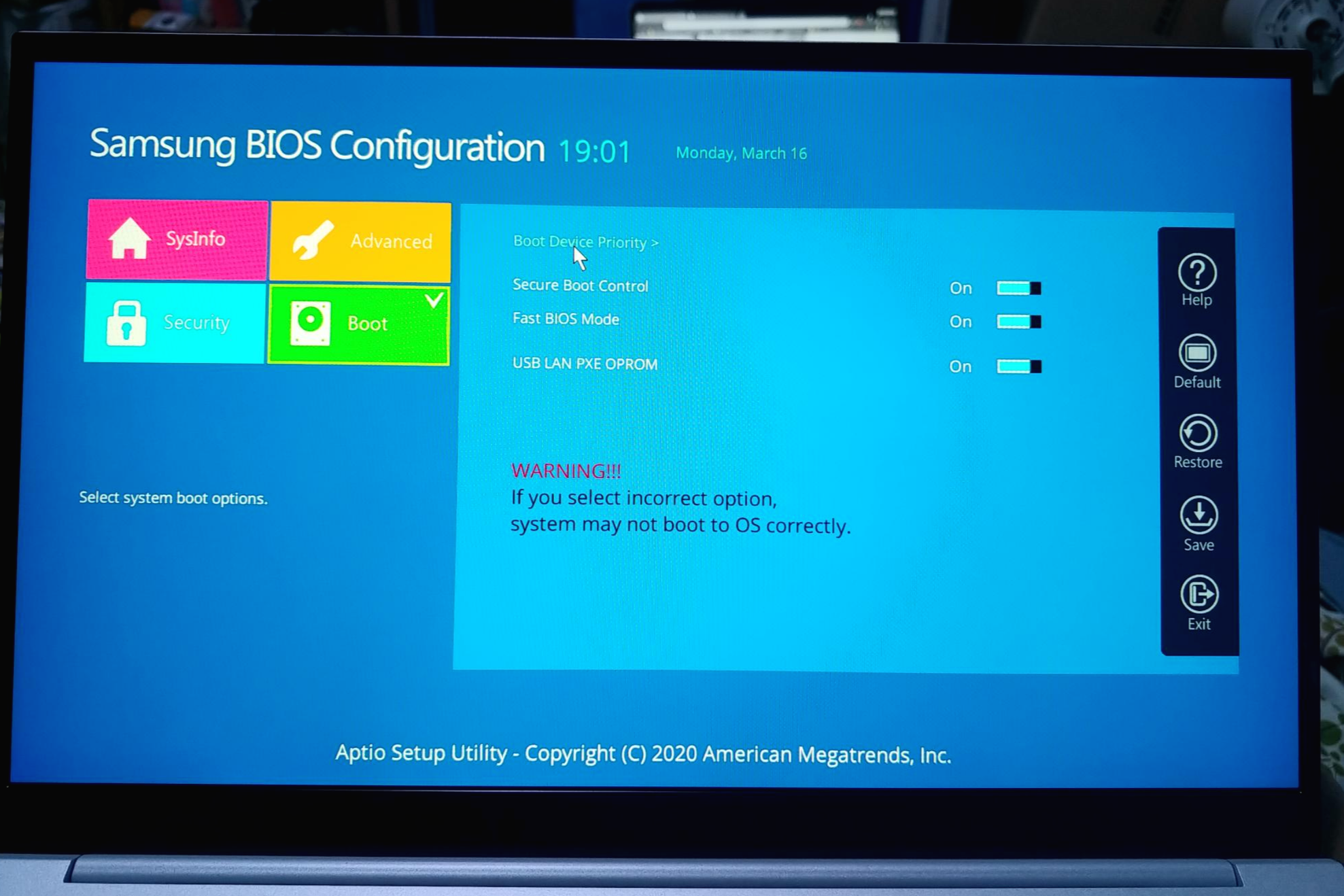This screenshot has height=896, width=1344.
Task: Select the USB LAN PXE OPROM label
Action: pos(585,364)
